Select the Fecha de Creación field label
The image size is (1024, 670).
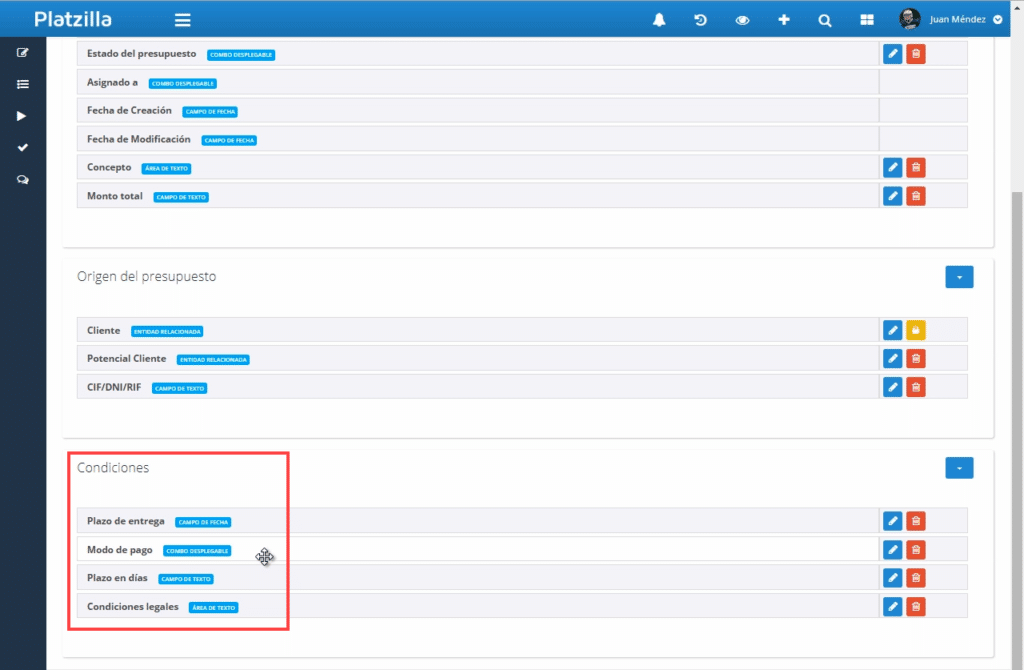point(129,110)
